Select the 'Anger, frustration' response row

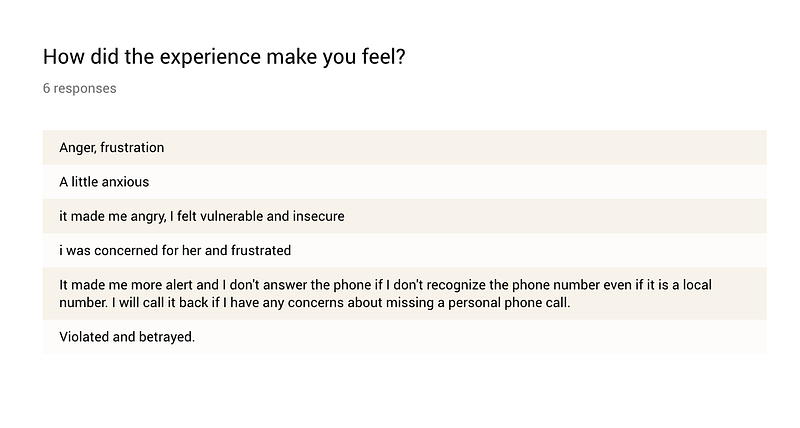pyautogui.click(x=404, y=147)
